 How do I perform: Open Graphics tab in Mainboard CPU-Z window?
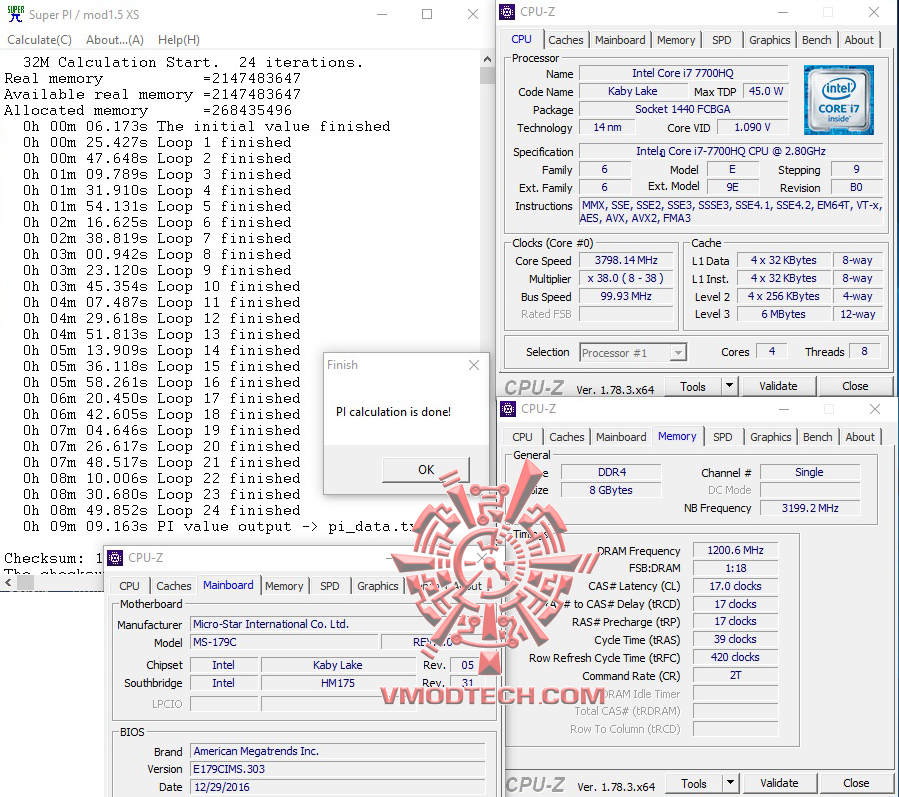377,586
